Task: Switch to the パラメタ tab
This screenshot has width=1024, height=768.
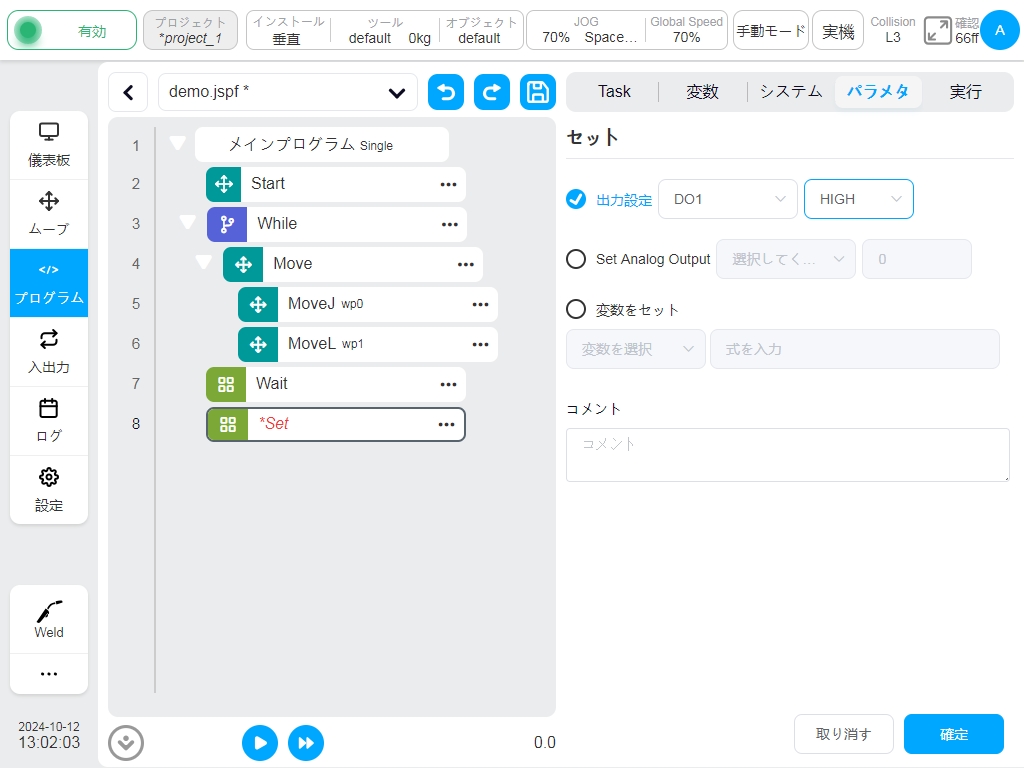Action: (878, 91)
